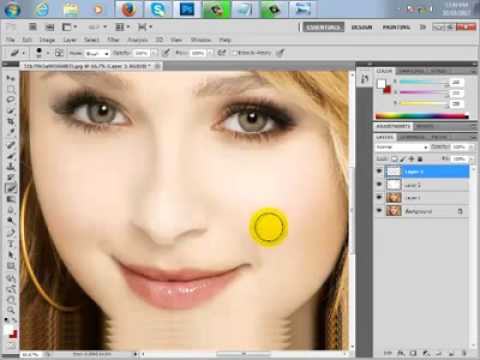
Task: Select the Dodge tool
Action: pyautogui.click(x=11, y=221)
